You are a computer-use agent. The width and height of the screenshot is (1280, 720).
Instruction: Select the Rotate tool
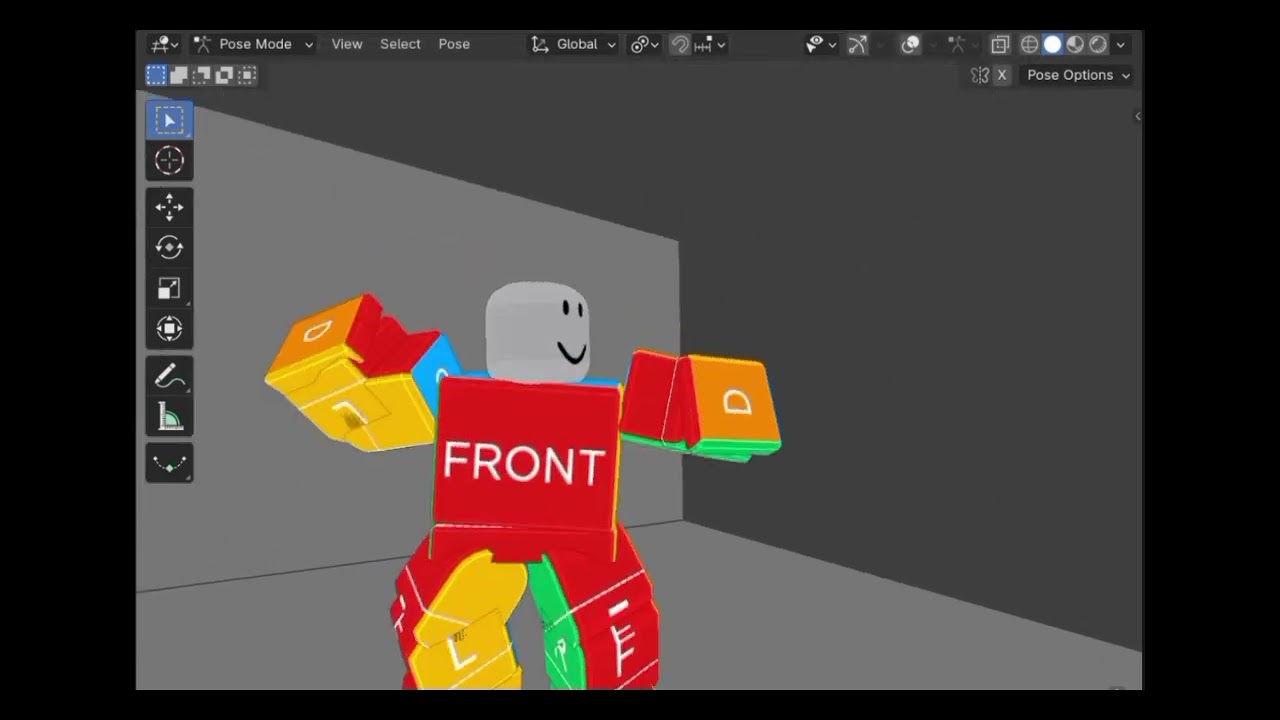[169, 247]
